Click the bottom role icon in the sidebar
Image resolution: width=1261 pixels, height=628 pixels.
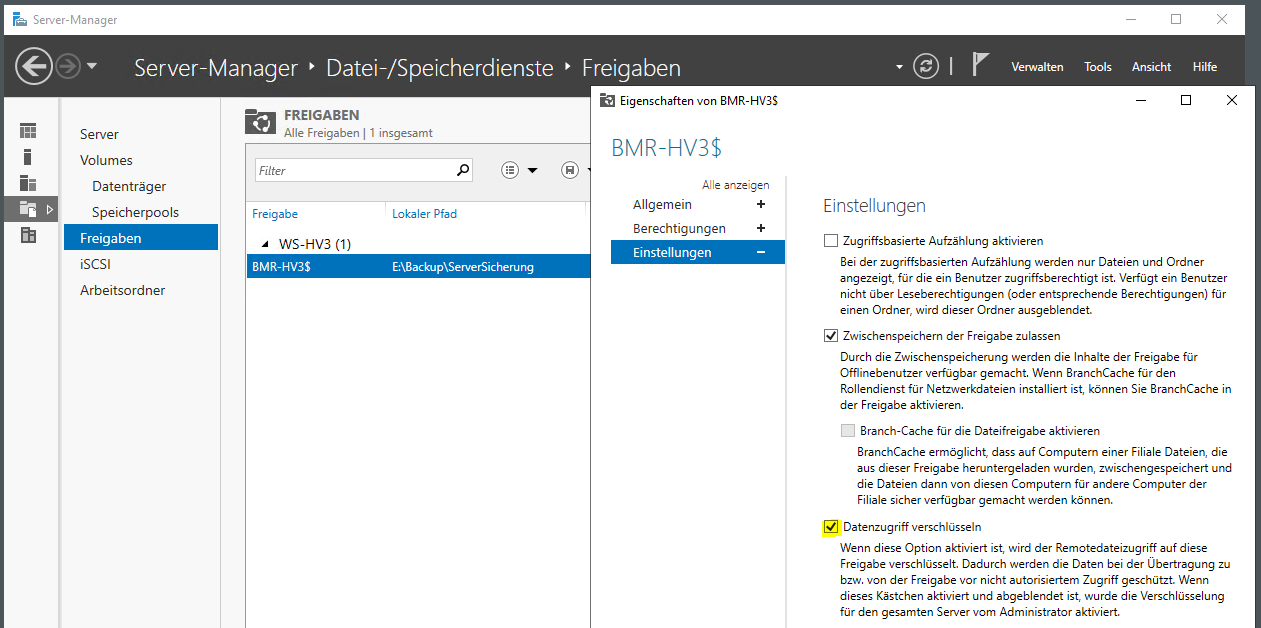[x=28, y=235]
